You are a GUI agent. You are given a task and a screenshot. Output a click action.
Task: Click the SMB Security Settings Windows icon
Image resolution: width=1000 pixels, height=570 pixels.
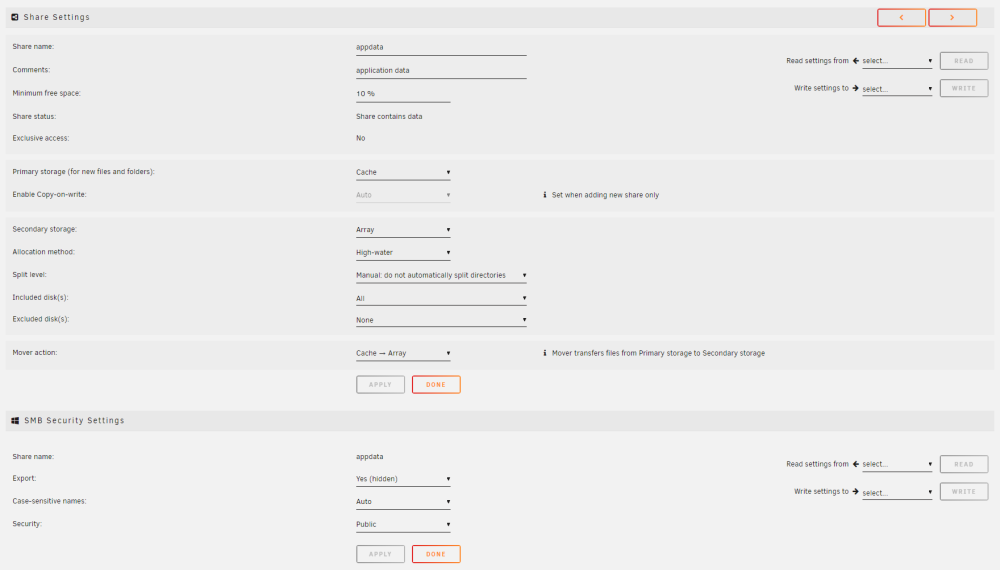pyautogui.click(x=15, y=421)
